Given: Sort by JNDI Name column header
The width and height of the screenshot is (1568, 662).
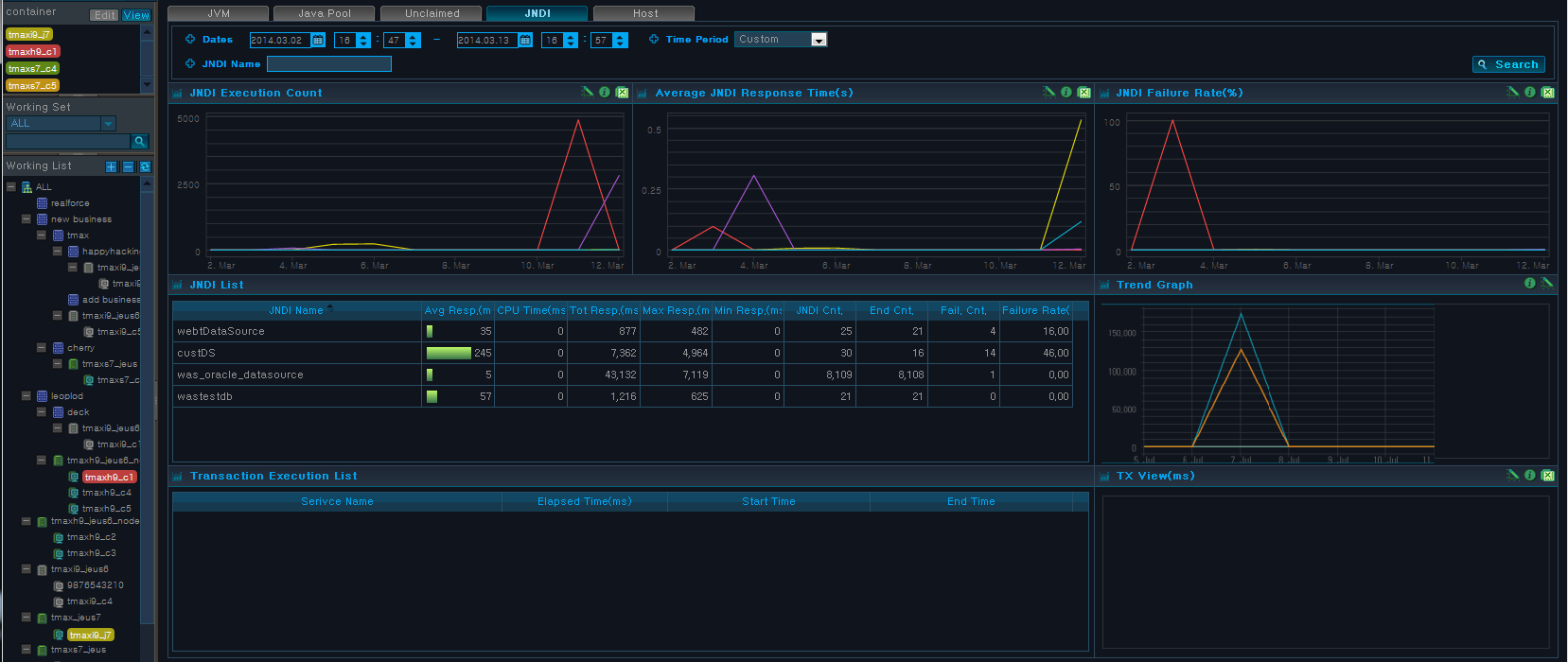Looking at the screenshot, I should tap(296, 310).
